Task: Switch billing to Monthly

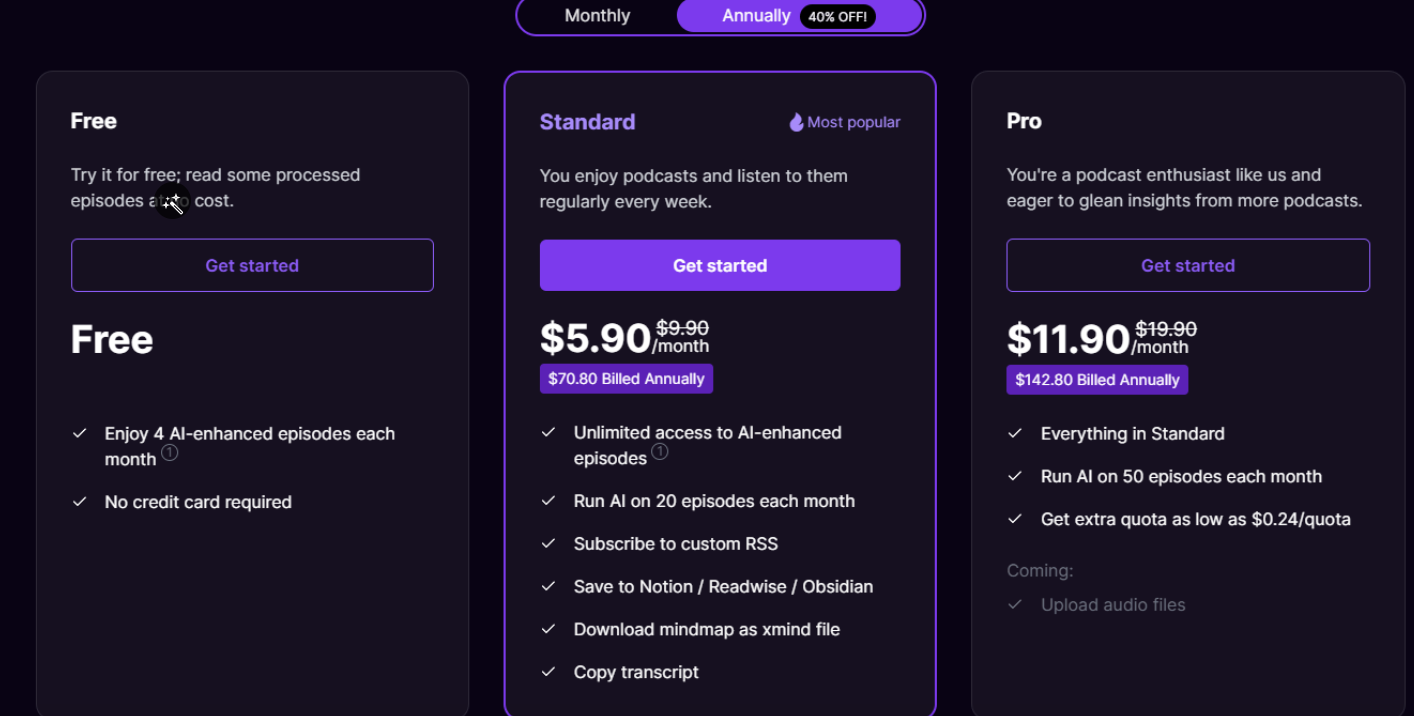Action: tap(597, 16)
